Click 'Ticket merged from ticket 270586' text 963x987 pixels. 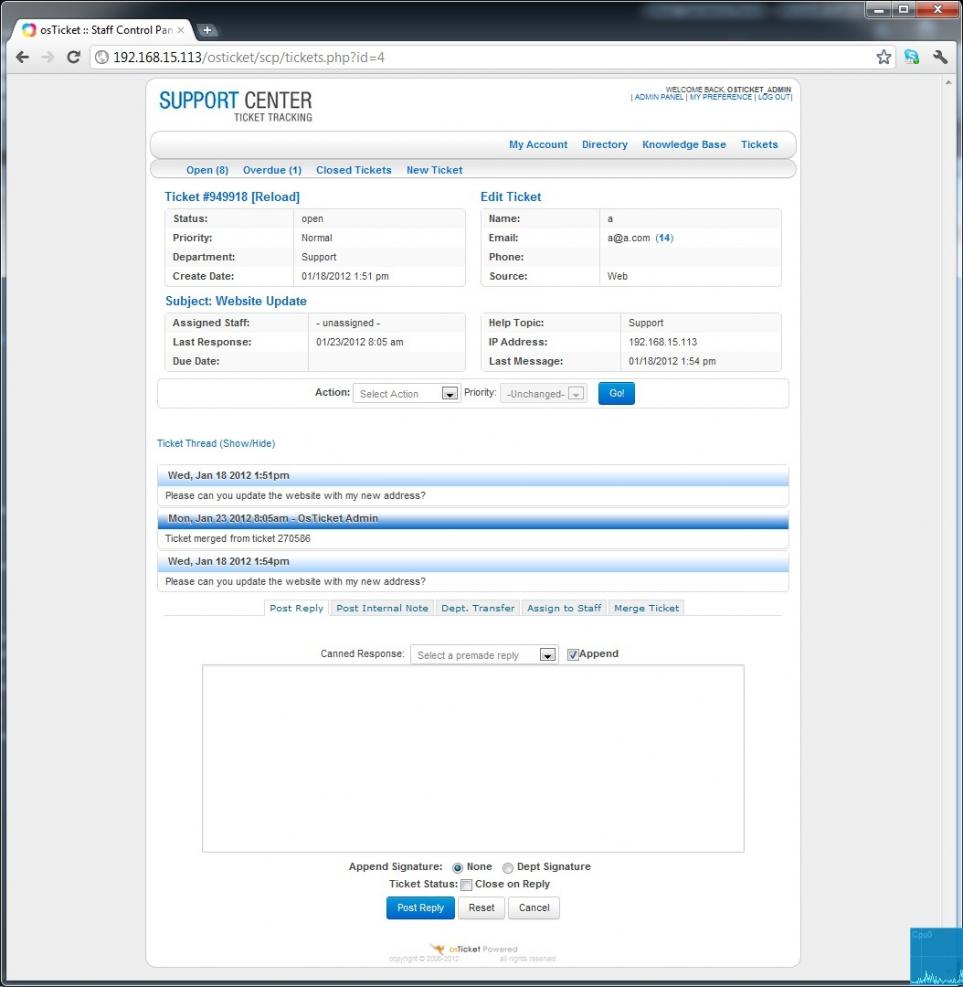coord(237,539)
